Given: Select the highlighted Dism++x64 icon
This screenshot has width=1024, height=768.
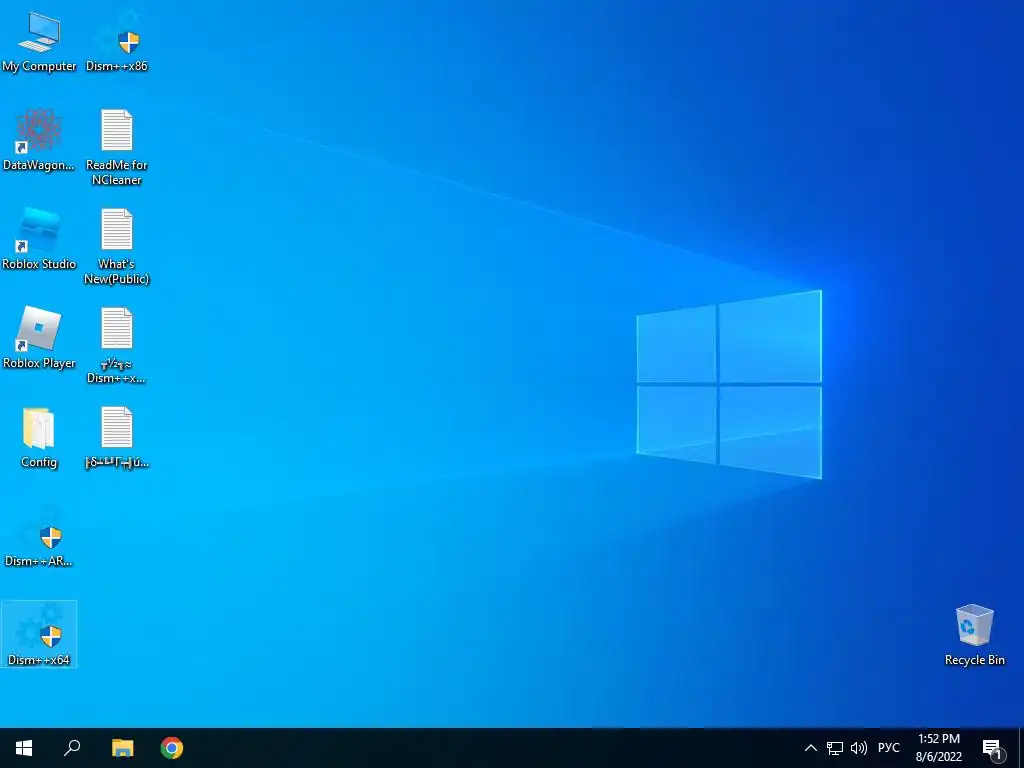Looking at the screenshot, I should coord(39,634).
